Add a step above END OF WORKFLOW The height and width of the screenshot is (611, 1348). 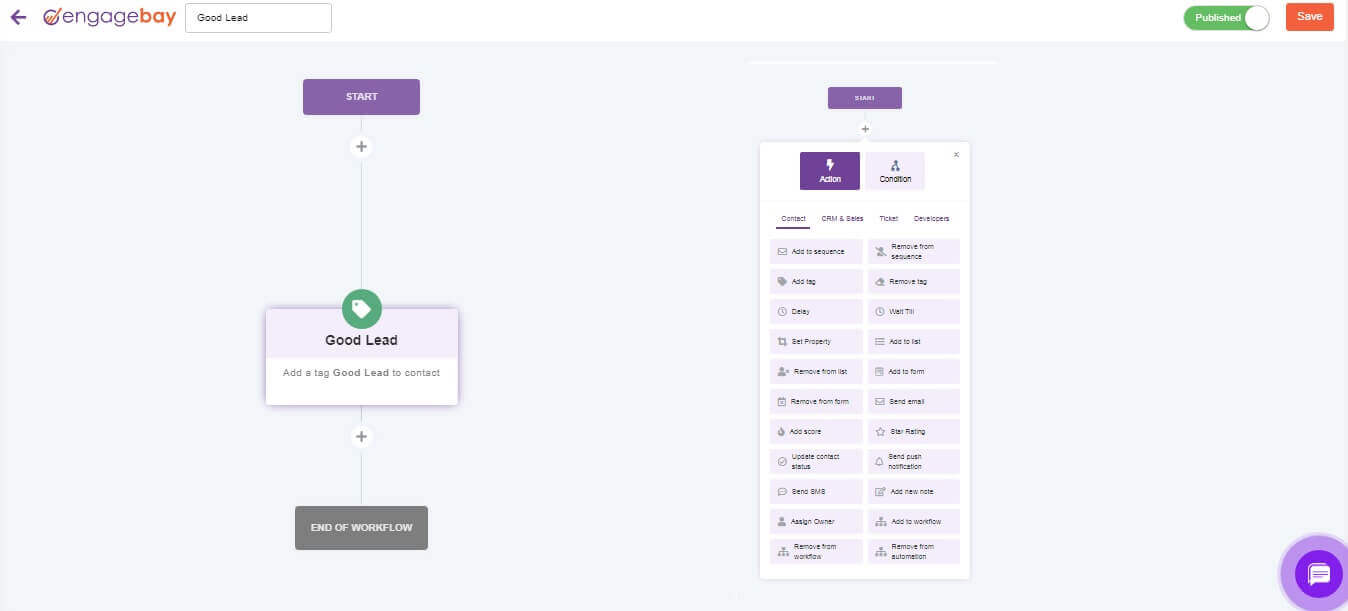[361, 436]
